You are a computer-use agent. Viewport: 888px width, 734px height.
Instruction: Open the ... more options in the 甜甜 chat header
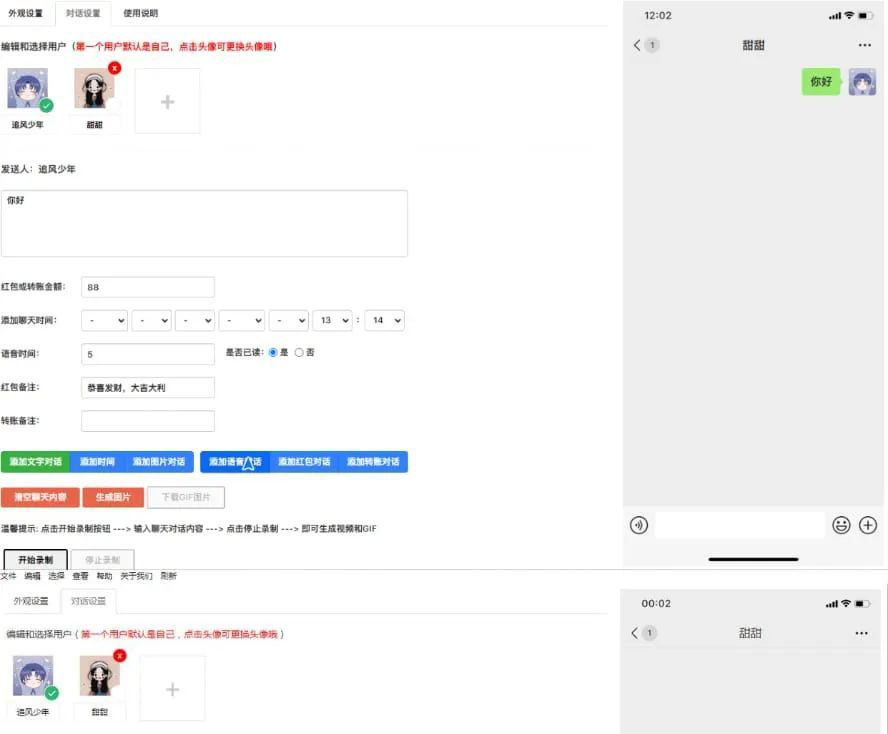click(x=862, y=45)
